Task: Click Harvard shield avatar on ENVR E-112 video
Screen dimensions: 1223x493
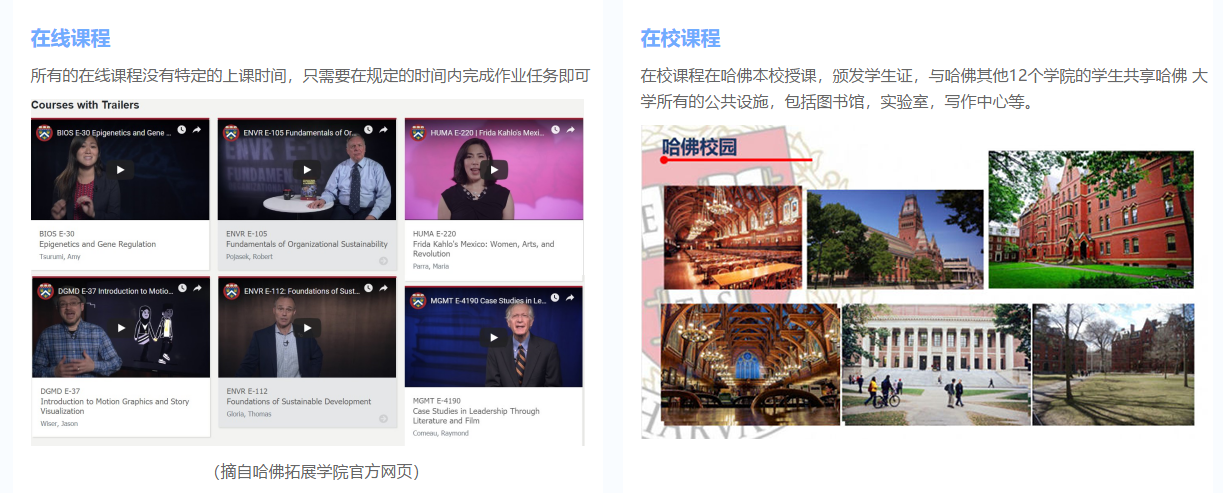Action: (232, 290)
